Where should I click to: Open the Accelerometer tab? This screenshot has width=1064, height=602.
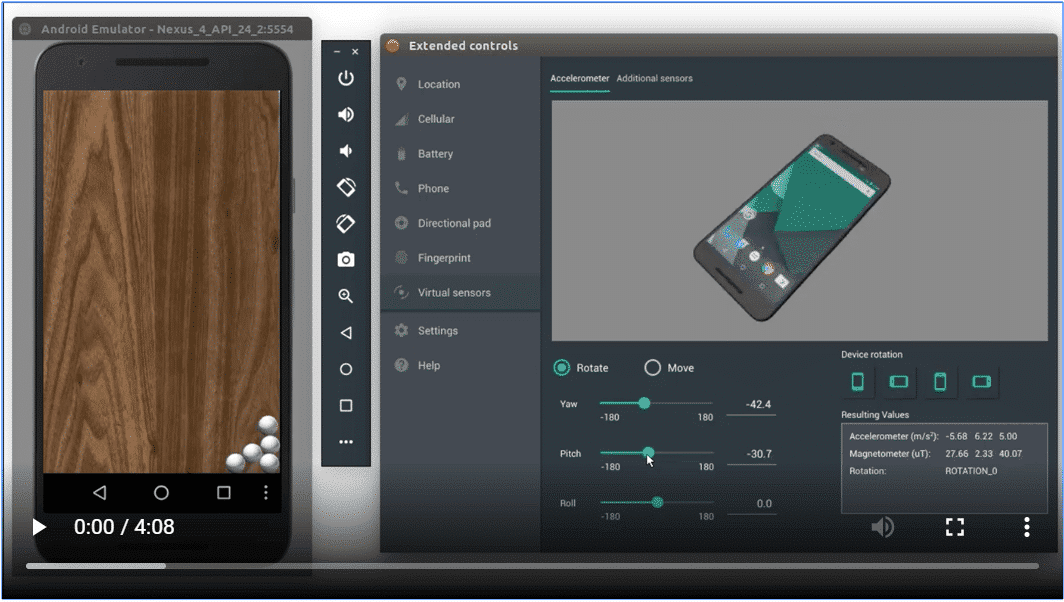580,78
